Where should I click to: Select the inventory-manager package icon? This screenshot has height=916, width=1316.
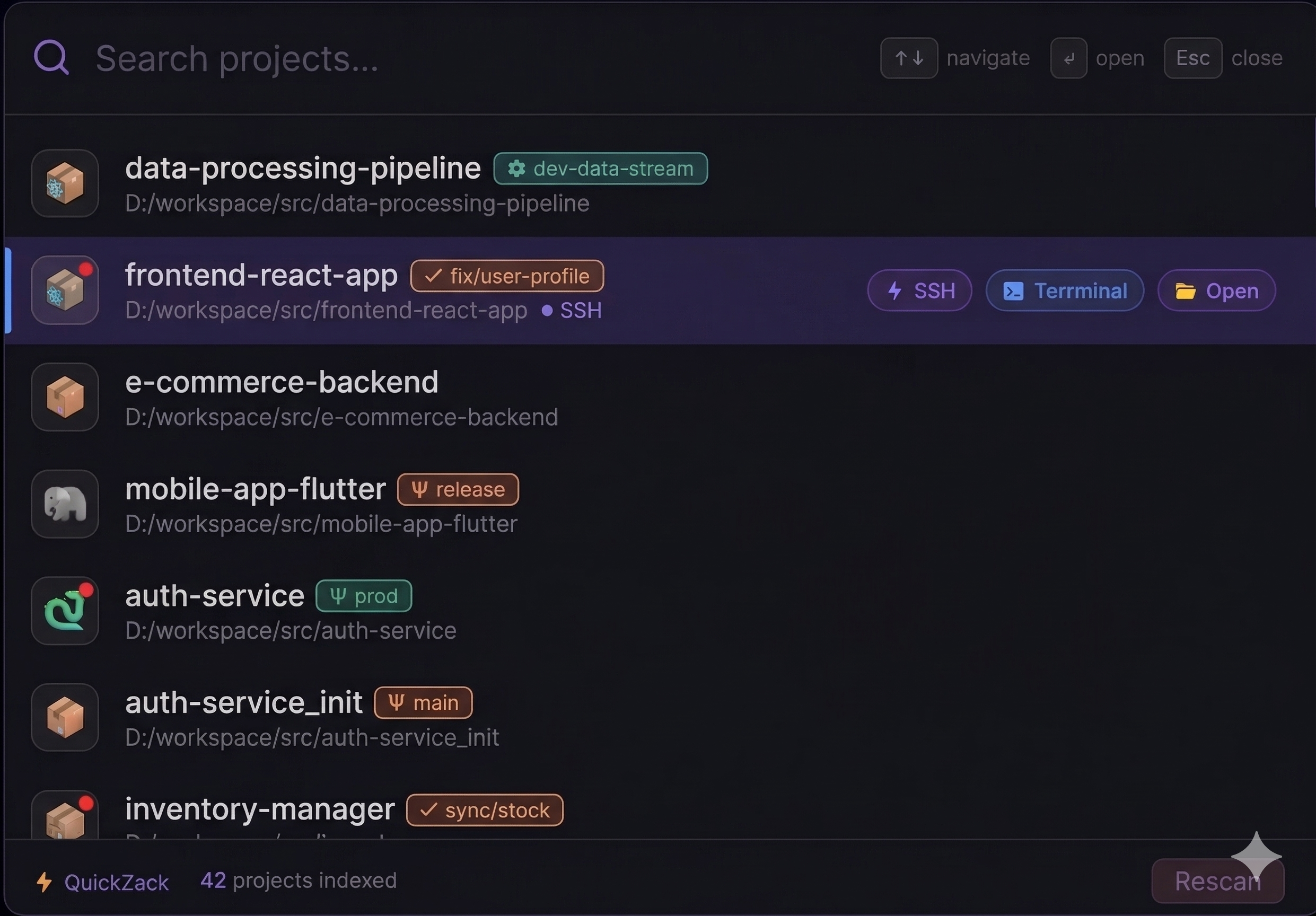click(x=65, y=816)
